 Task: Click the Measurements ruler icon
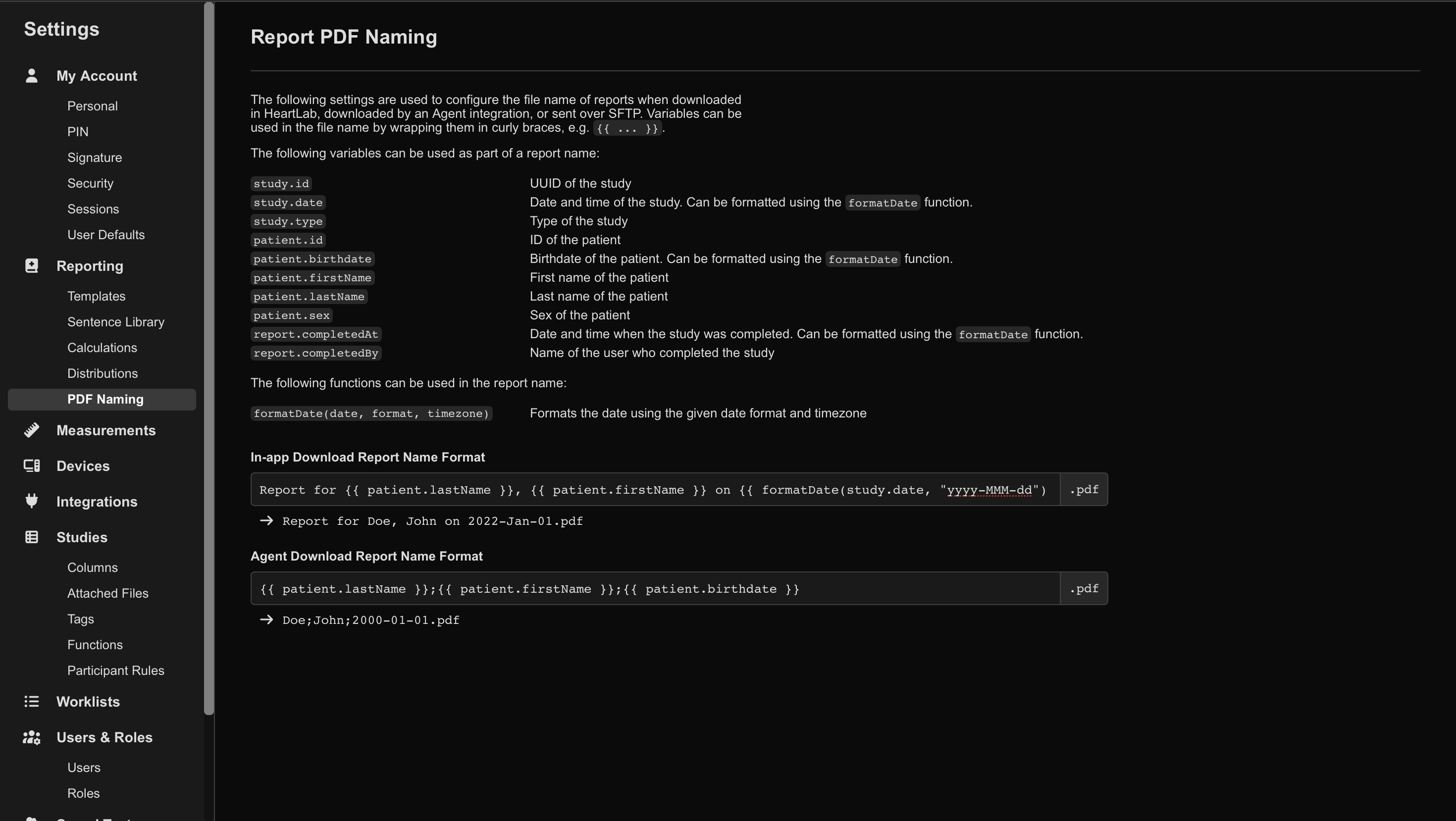click(32, 430)
